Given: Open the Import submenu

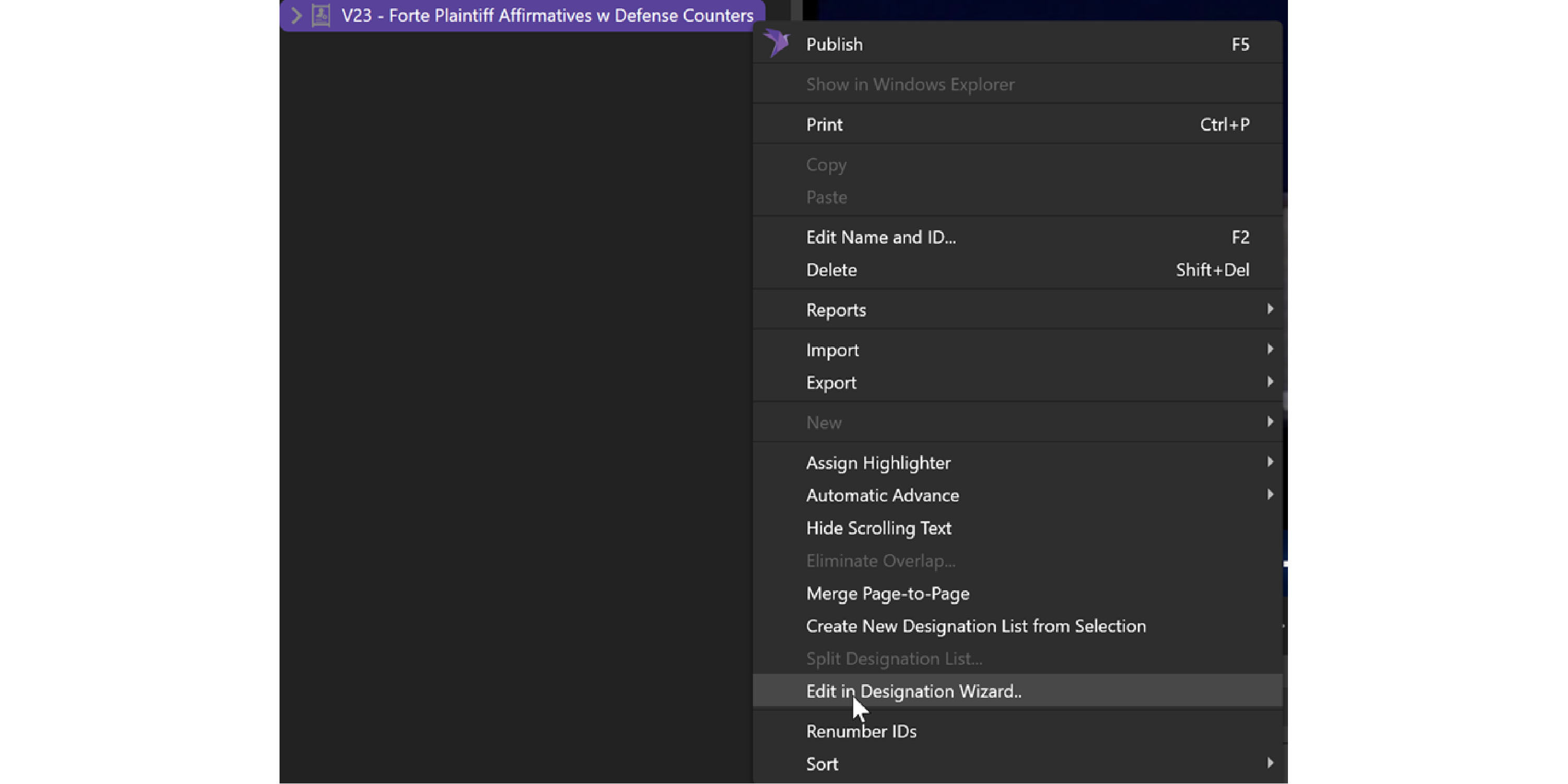Looking at the screenshot, I should (832, 350).
